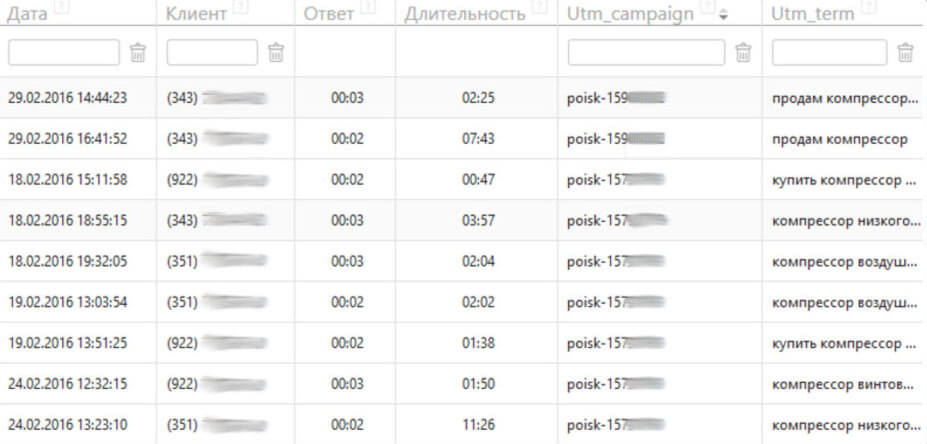Screen dimensions: 927x444
Task: Open help icon next to Длительность header
Action: tap(539, 7)
